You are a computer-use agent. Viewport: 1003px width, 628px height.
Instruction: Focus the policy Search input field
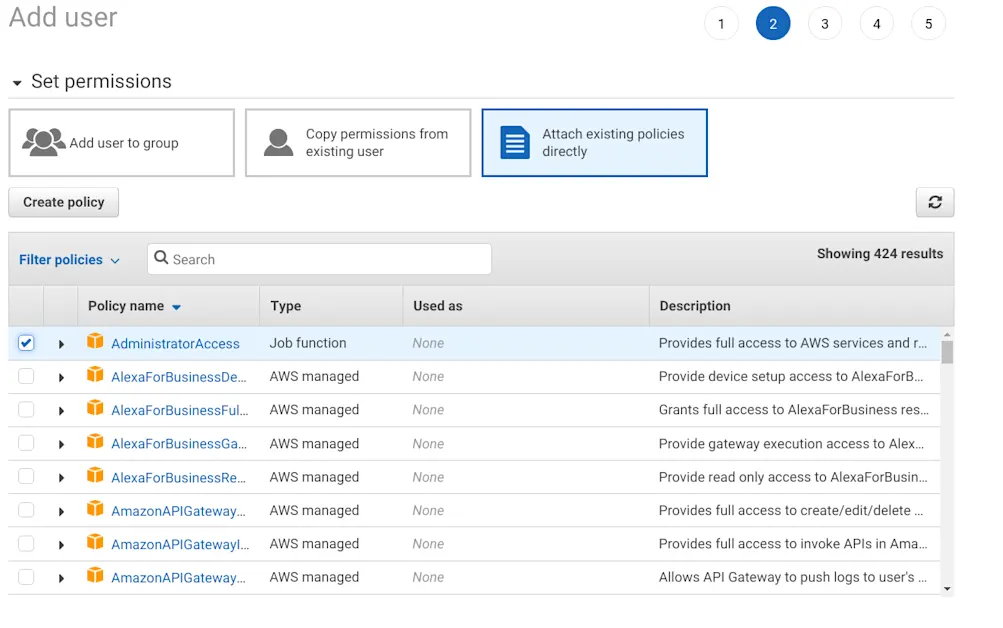click(328, 259)
